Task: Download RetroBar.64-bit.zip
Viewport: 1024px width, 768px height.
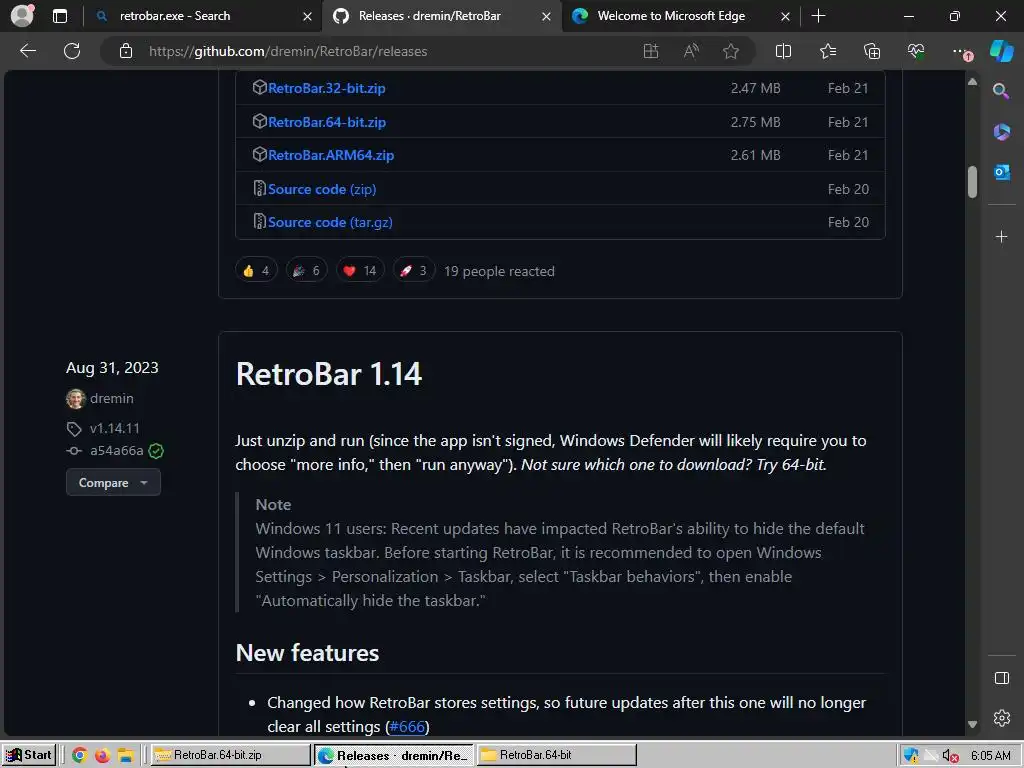Action: click(327, 122)
